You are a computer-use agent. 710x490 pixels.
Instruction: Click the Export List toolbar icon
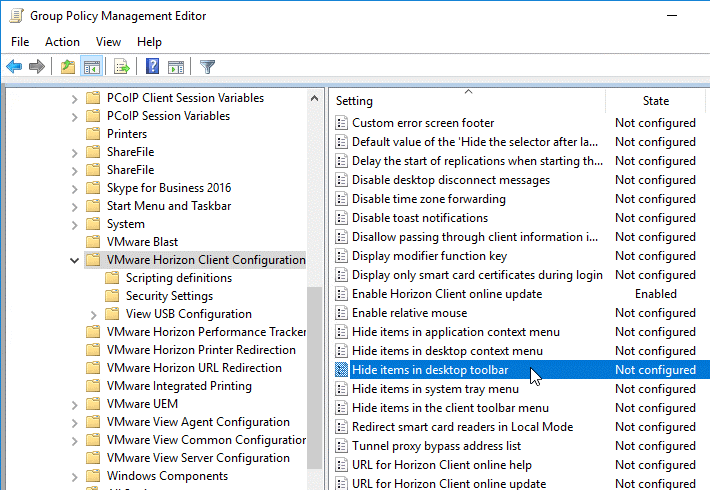click(121, 67)
